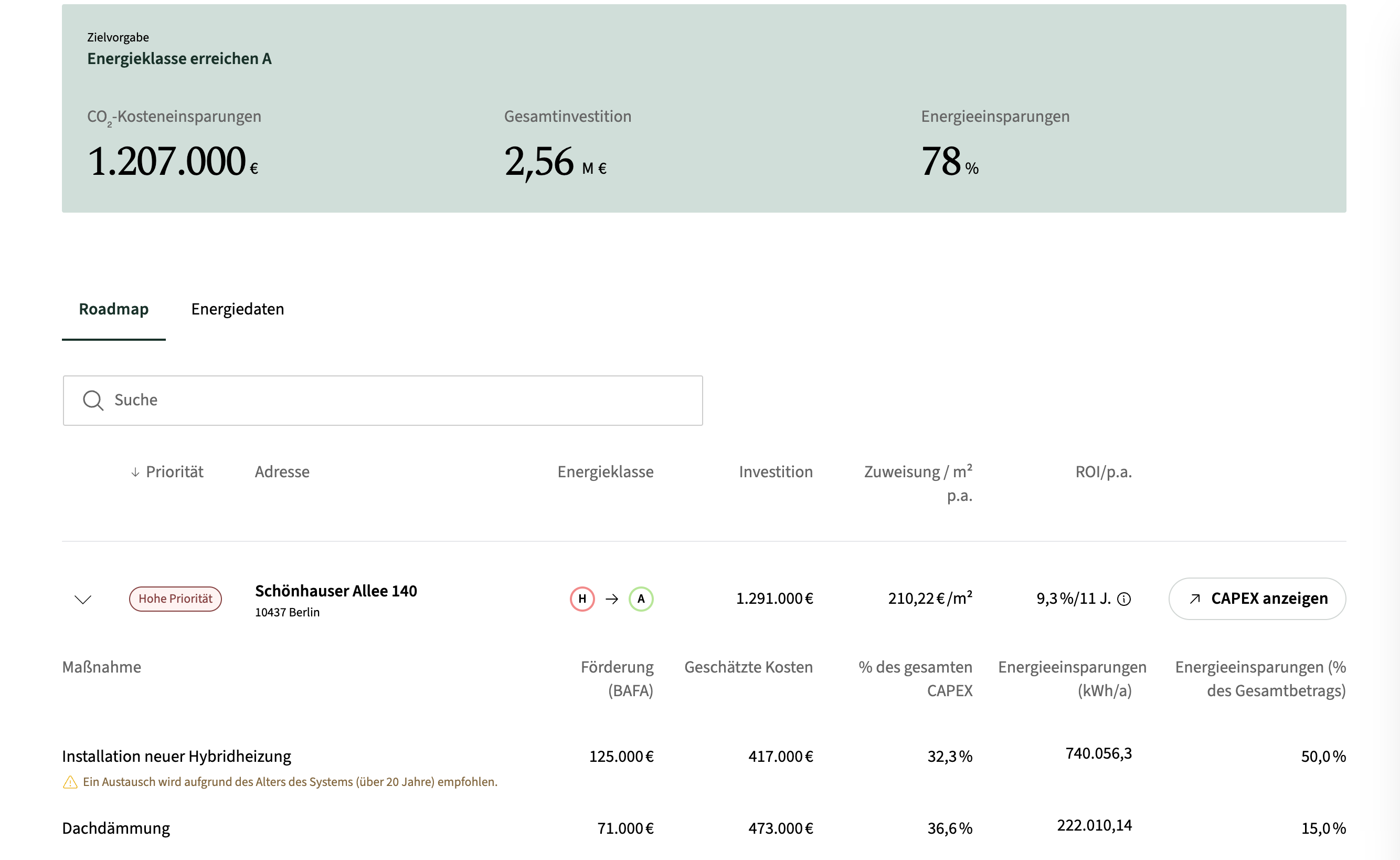The height and width of the screenshot is (860, 1400).
Task: Collapse the Schönhauser Allee 140 row
Action: [x=83, y=600]
